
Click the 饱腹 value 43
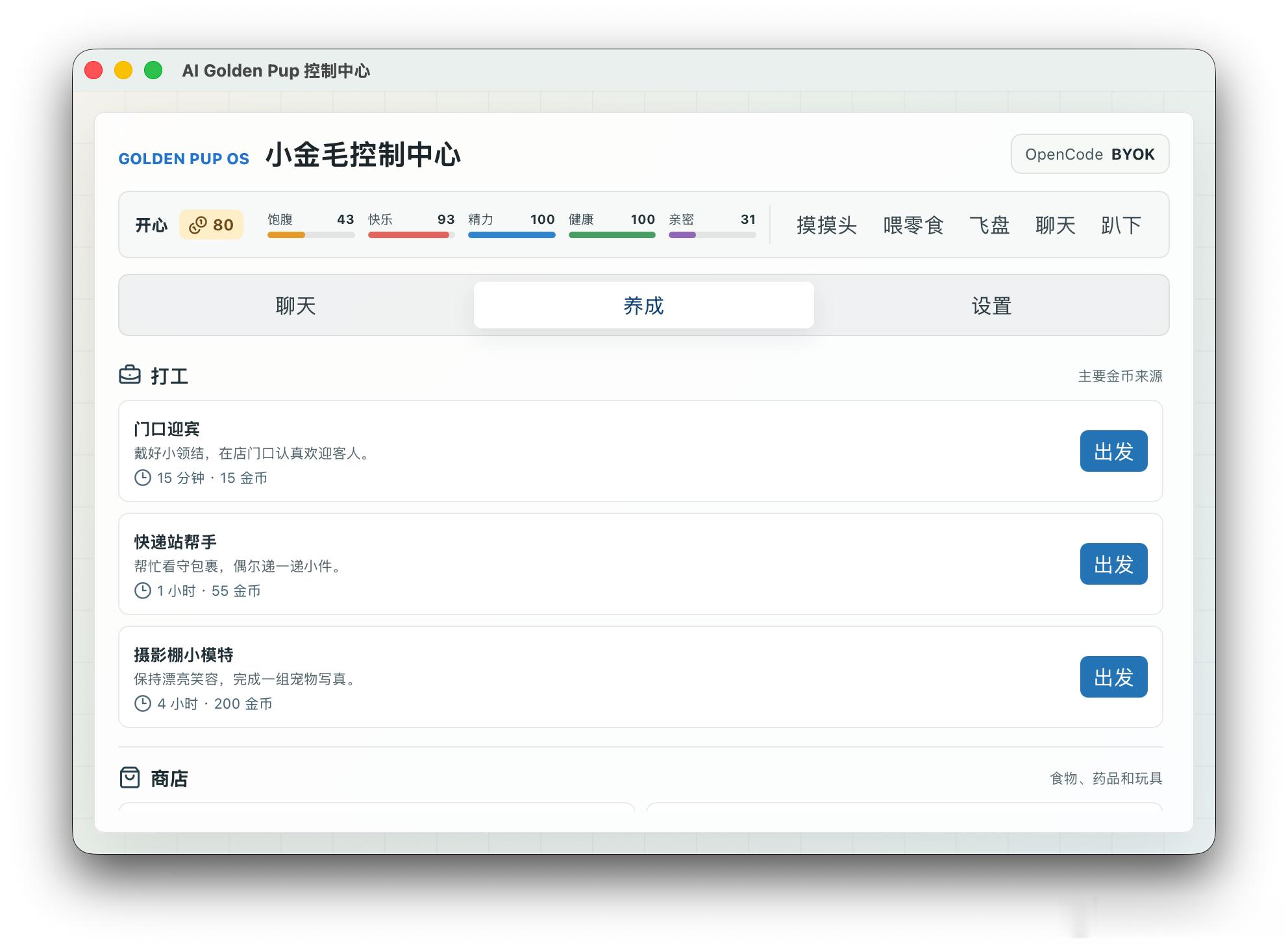tap(345, 219)
